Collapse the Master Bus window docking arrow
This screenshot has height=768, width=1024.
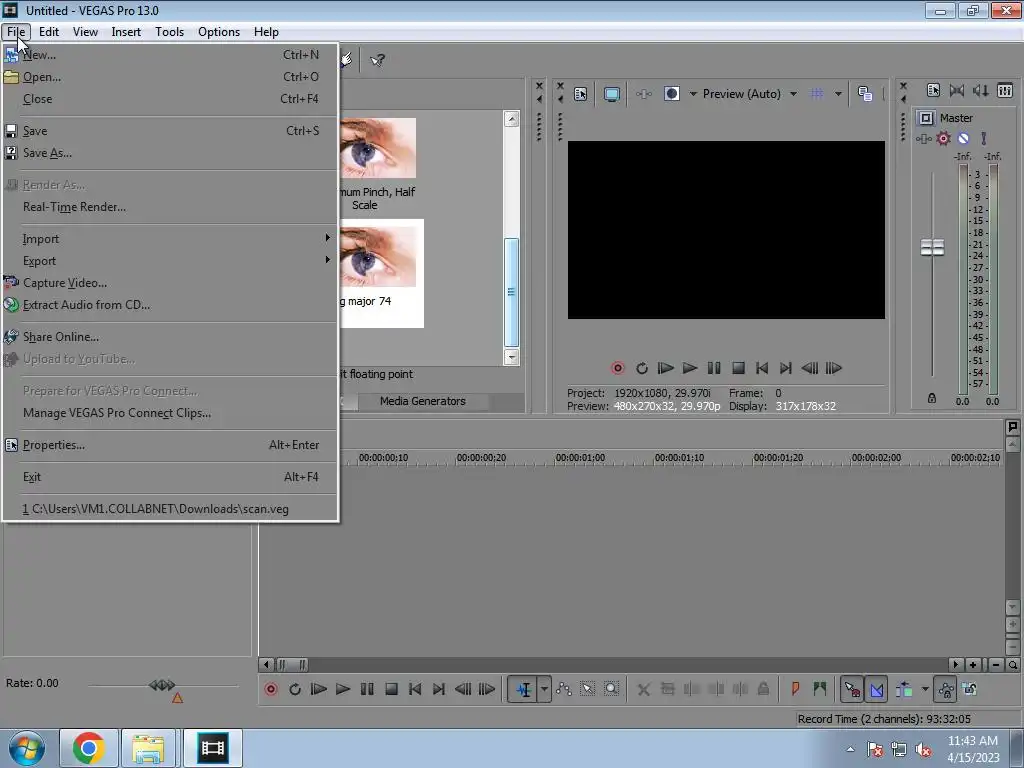(x=903, y=99)
